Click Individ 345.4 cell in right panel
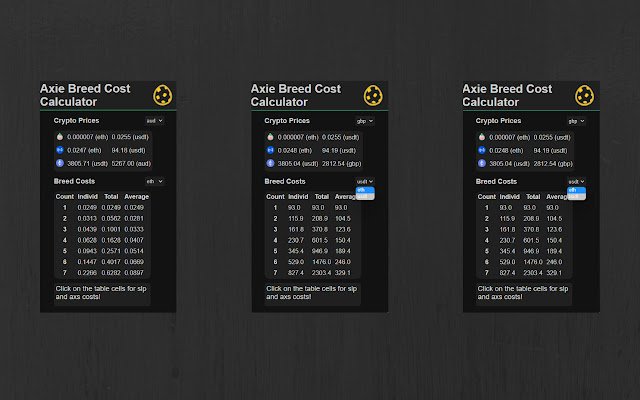This screenshot has width=640, height=400. click(x=507, y=251)
